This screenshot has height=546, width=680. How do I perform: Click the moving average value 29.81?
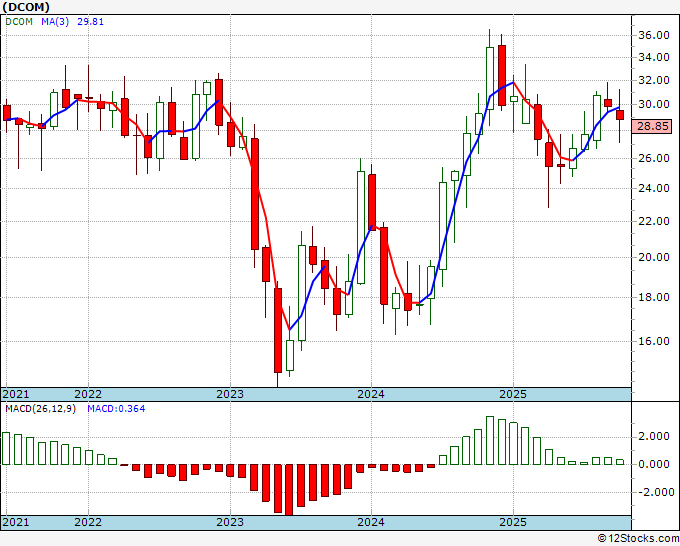tap(91, 22)
